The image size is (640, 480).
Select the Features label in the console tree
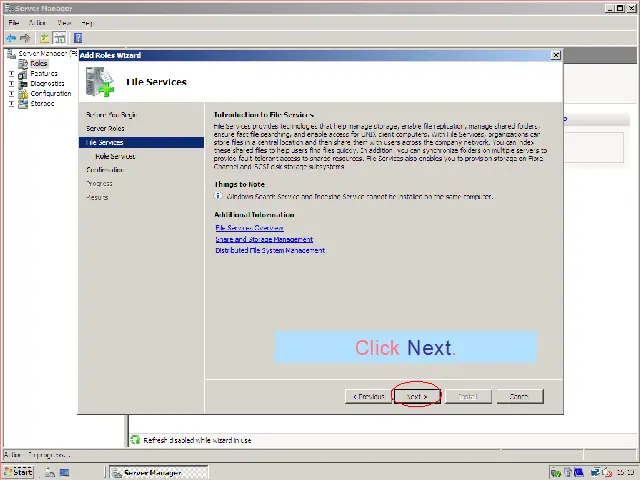(x=44, y=74)
